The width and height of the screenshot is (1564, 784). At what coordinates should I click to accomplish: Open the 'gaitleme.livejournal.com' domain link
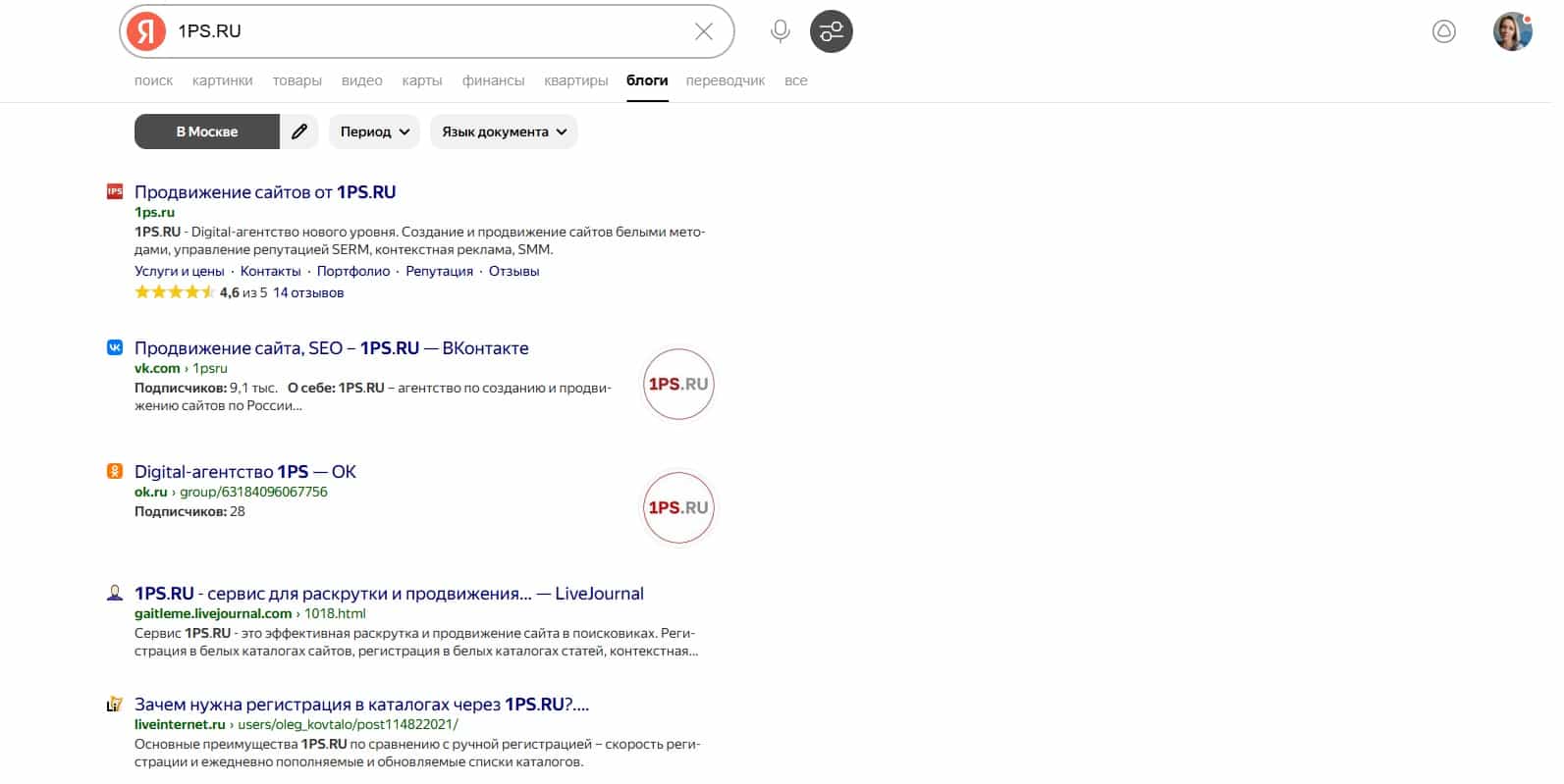click(x=213, y=613)
